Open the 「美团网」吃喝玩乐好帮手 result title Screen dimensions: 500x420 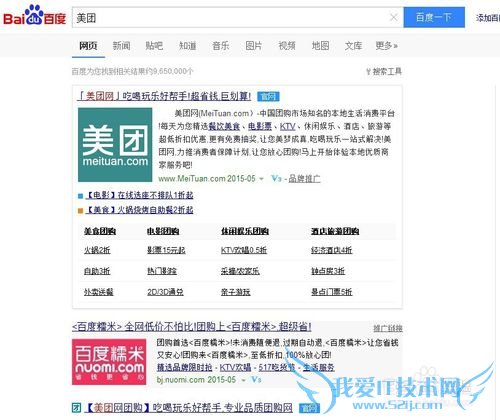tap(164, 96)
